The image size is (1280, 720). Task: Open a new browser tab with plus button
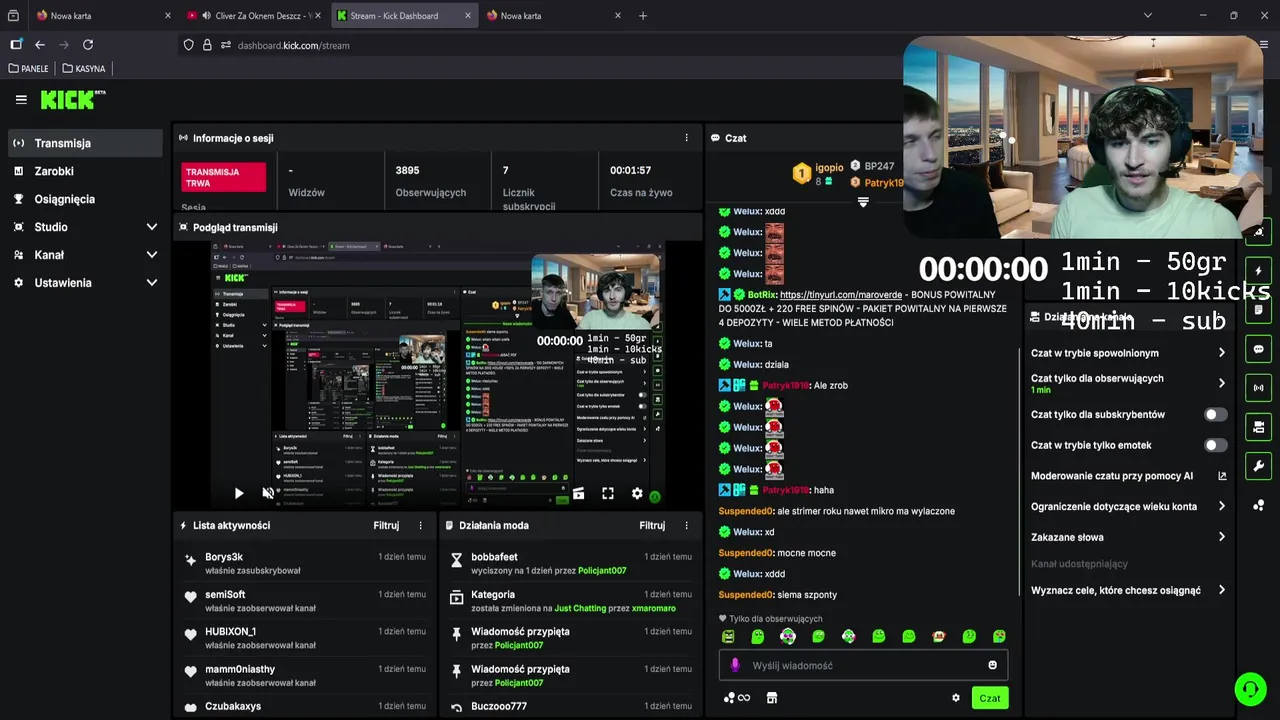tap(643, 16)
